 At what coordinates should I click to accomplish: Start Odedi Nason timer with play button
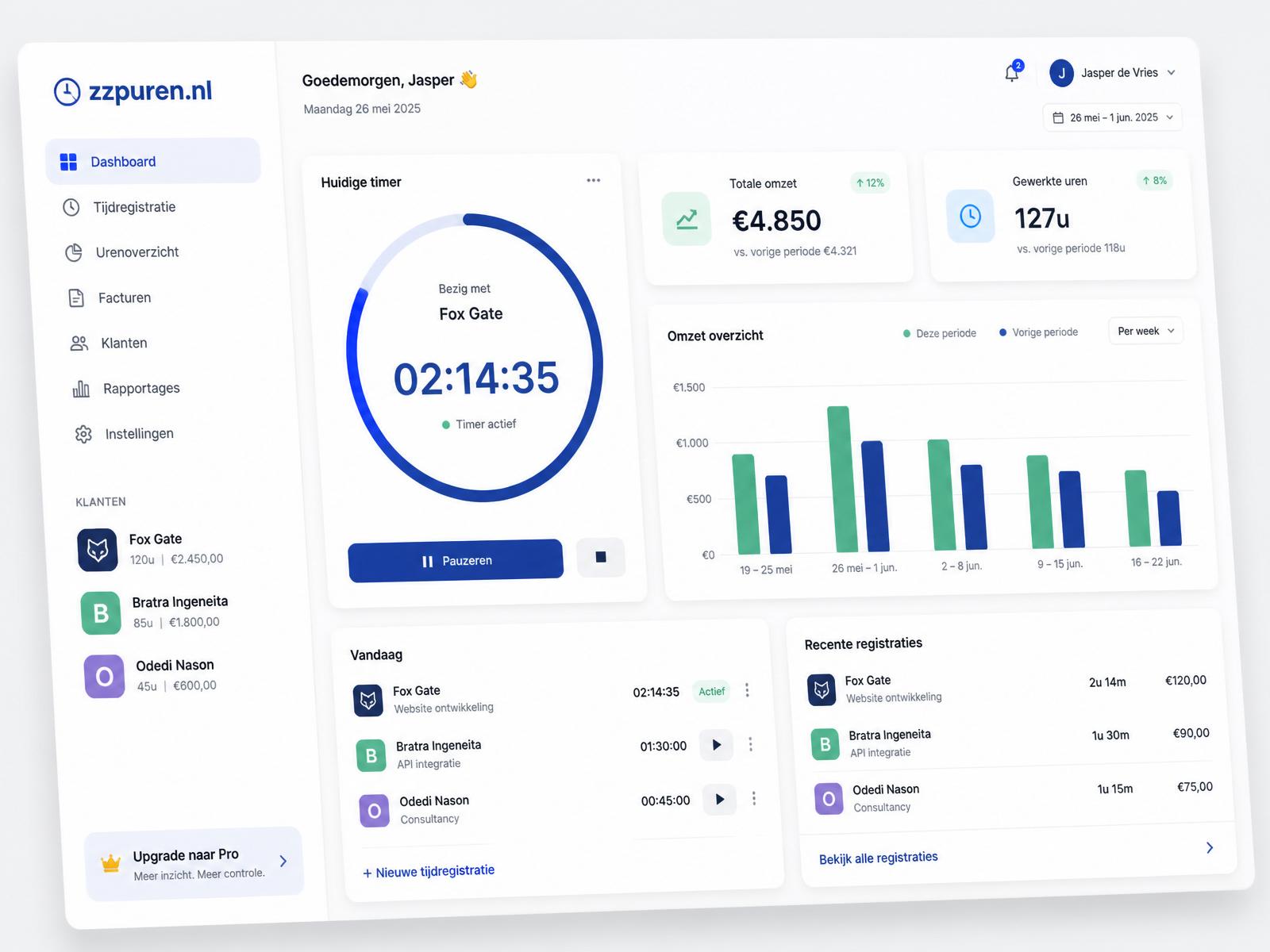point(720,800)
